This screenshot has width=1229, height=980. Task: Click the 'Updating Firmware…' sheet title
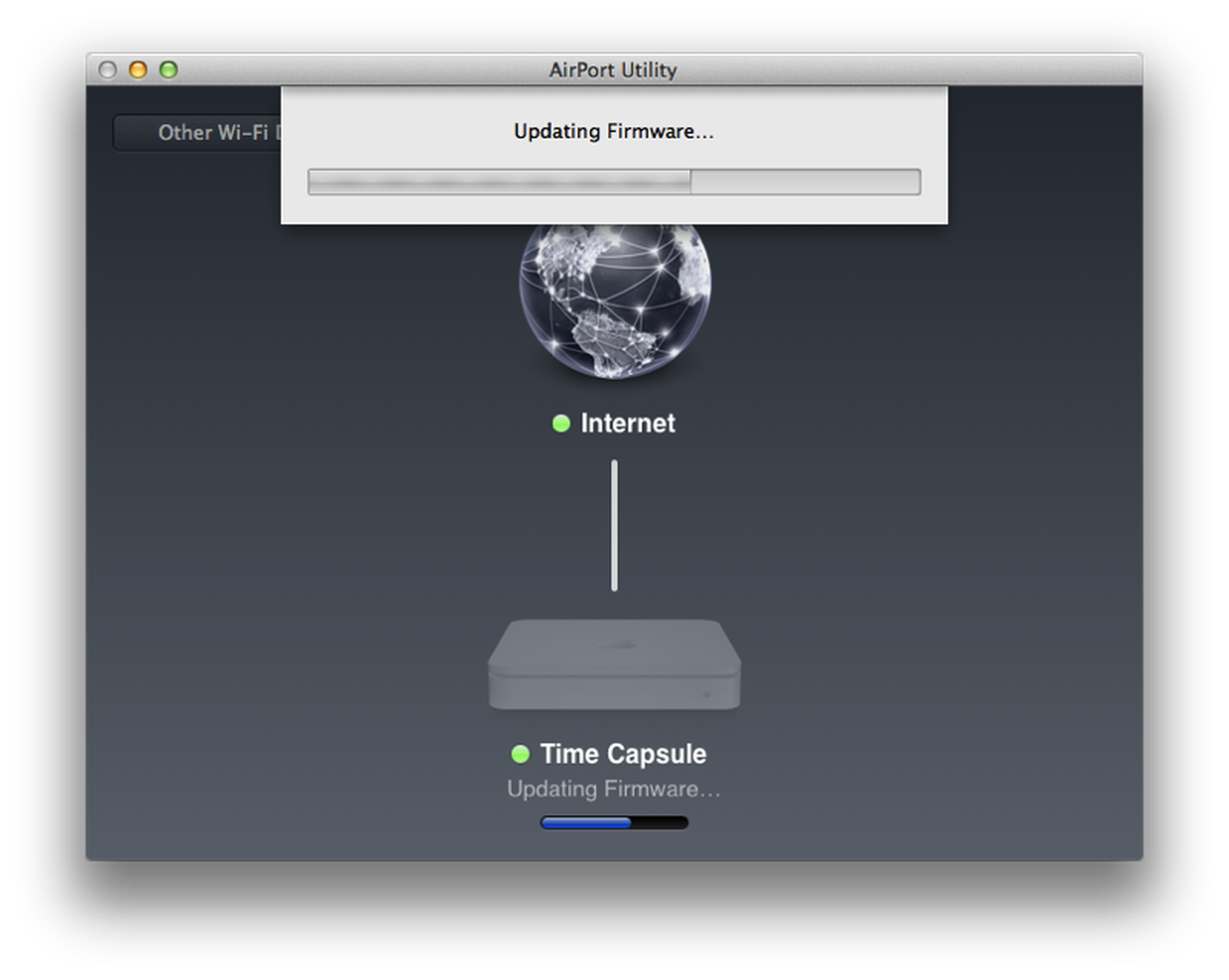[614, 131]
